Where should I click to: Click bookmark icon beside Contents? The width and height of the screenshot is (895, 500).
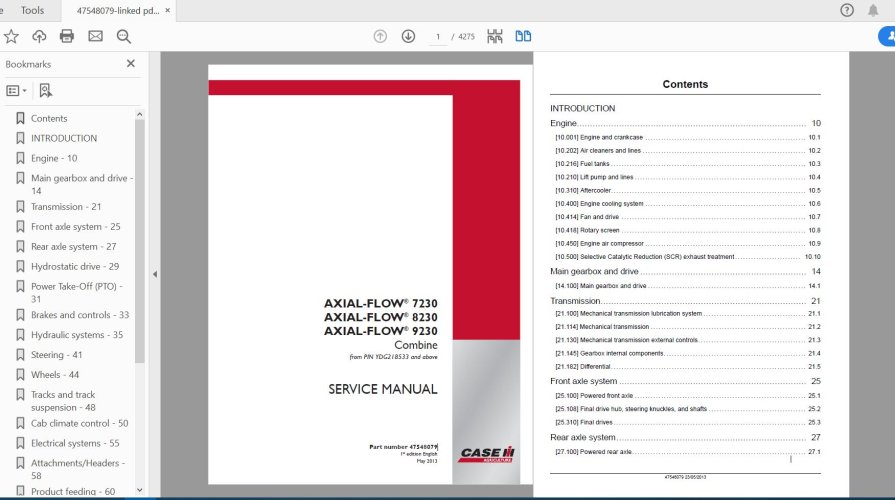[20, 118]
